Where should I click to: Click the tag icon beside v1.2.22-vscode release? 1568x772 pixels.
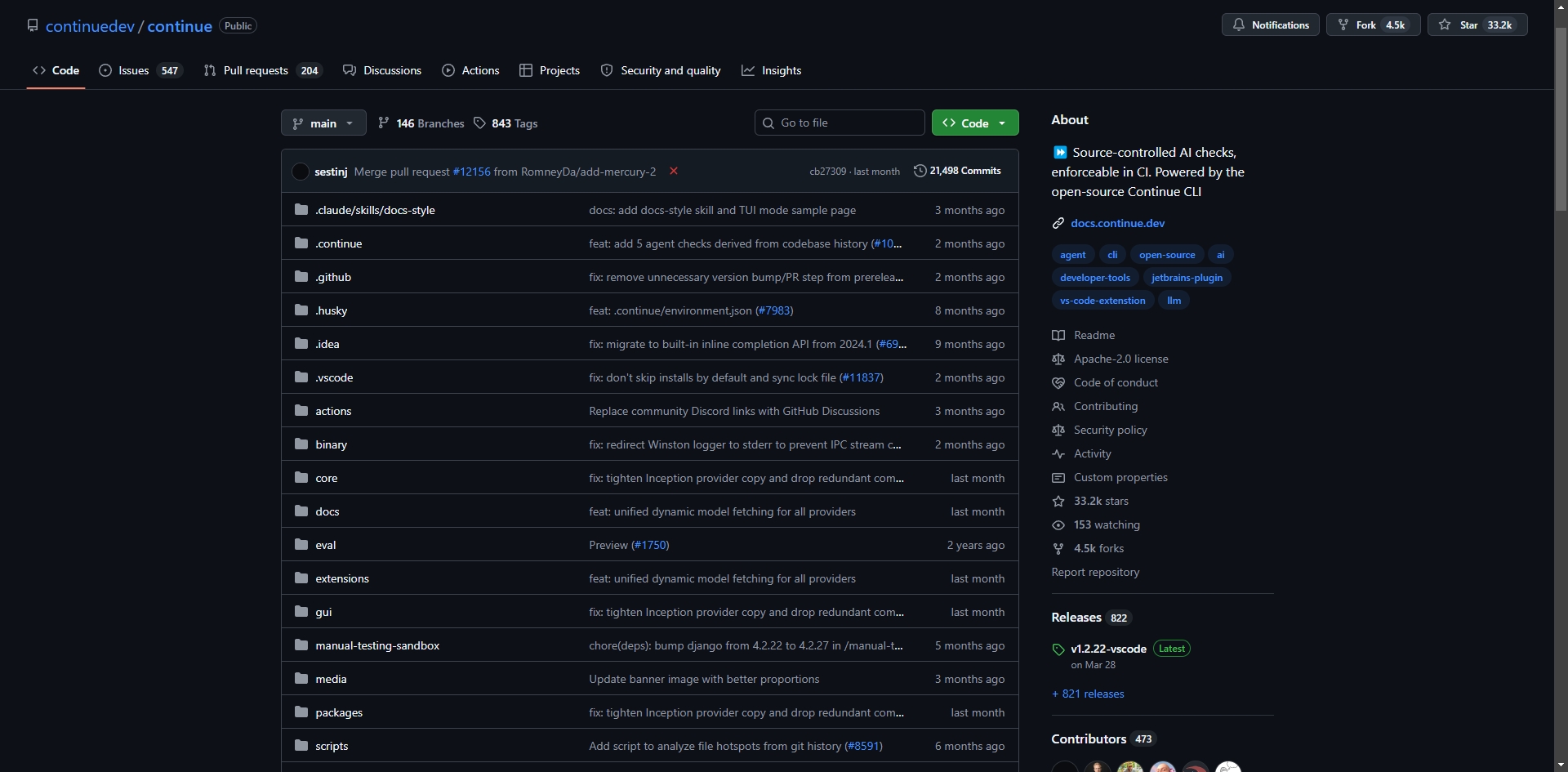(1058, 649)
